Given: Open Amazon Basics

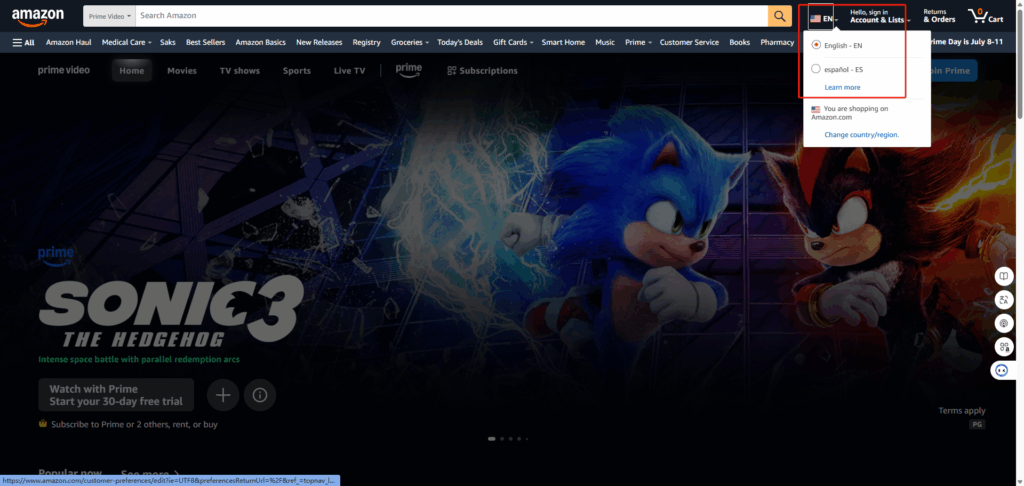Looking at the screenshot, I should tap(261, 42).
